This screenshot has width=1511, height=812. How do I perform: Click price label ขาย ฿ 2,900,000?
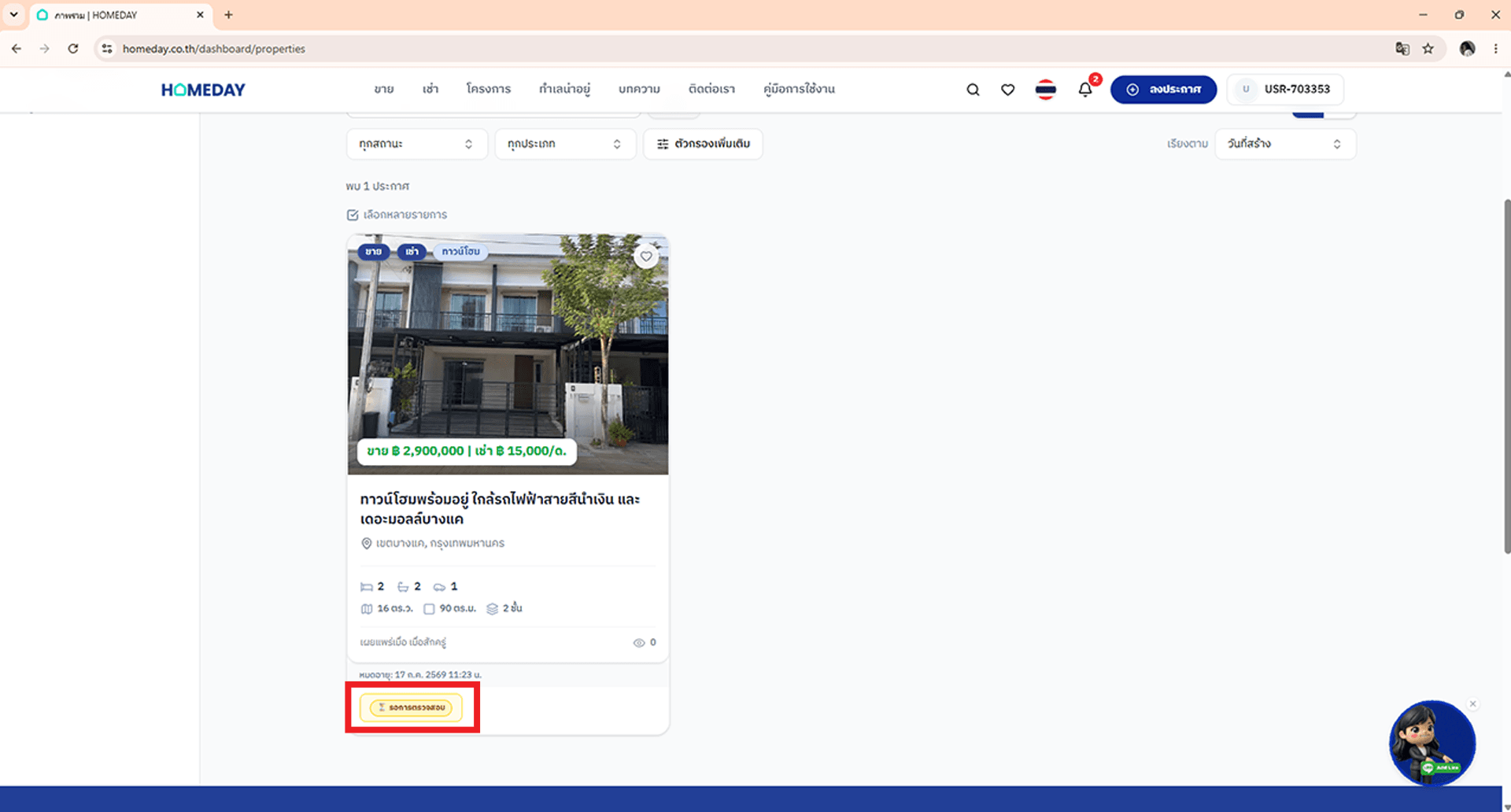click(467, 452)
